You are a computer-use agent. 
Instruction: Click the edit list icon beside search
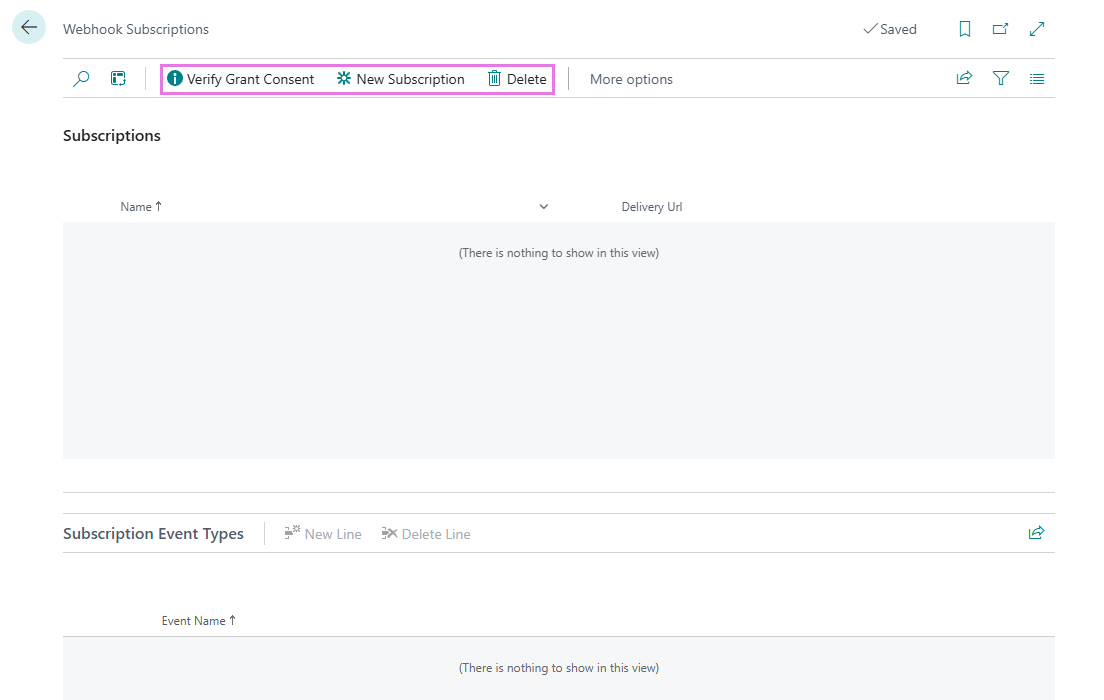pos(118,79)
